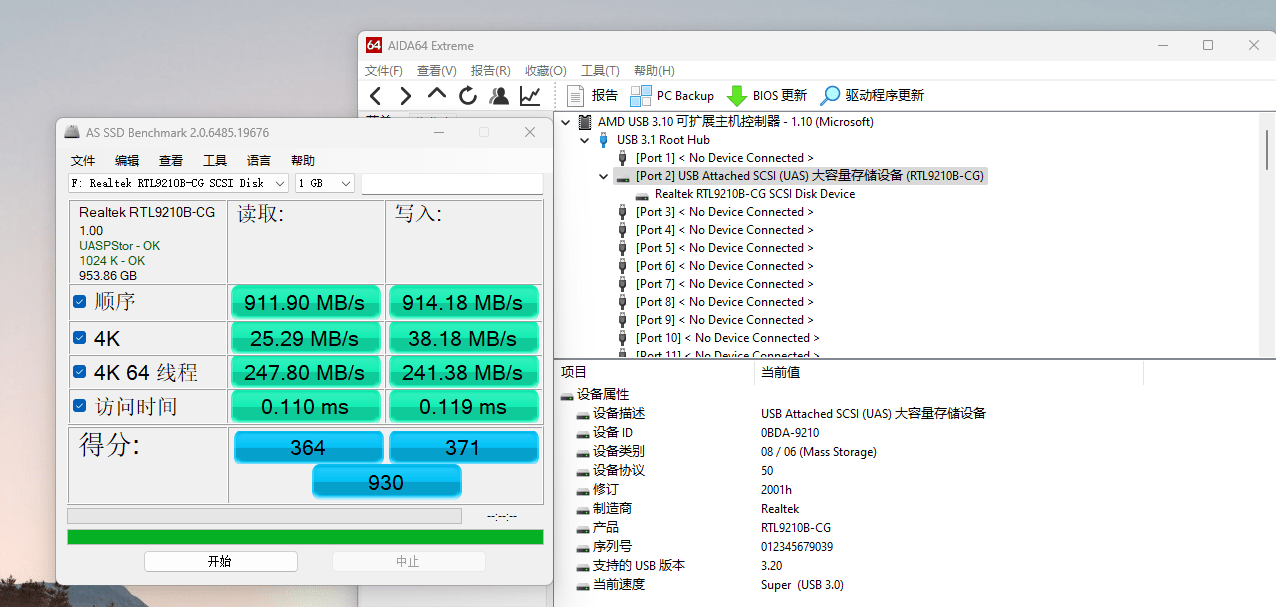This screenshot has height=607, width=1276.
Task: Click the AIDA64 app logo icon
Action: 374,45
